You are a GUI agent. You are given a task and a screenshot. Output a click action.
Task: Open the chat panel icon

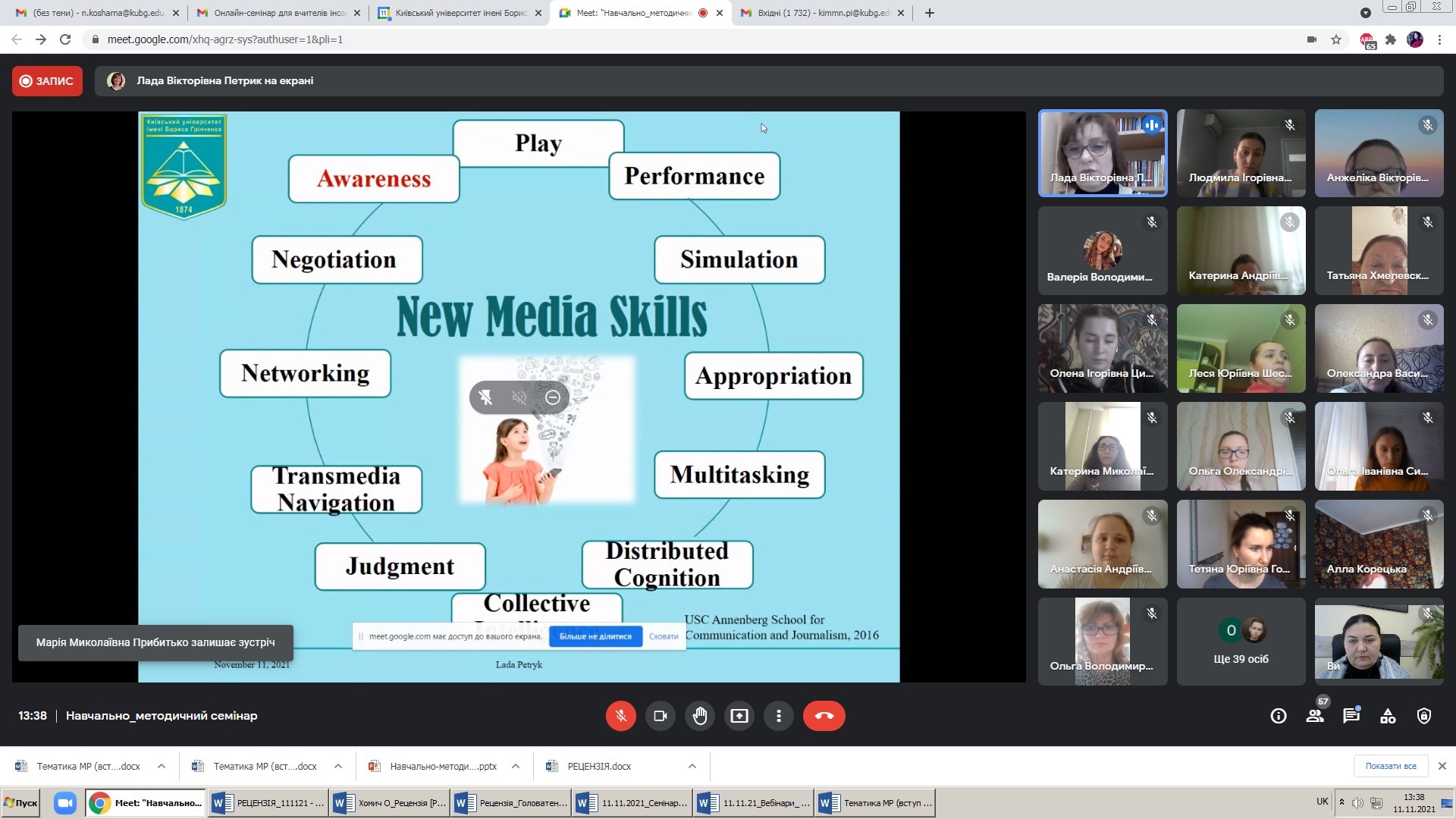coord(1351,716)
